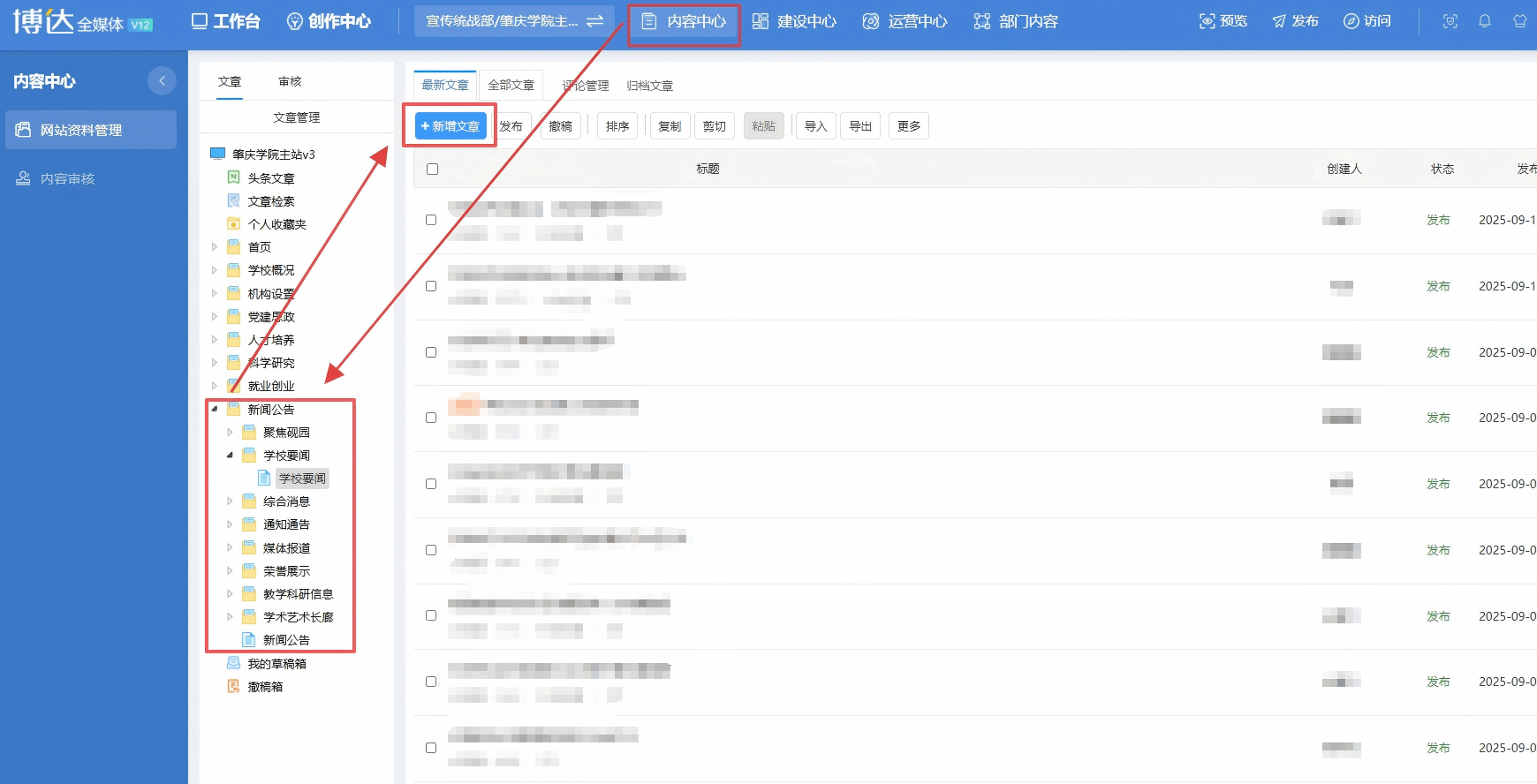Screen dimensions: 1537x784
Task: Open 我的草稿箱 drafts box in tree
Action: click(x=276, y=664)
